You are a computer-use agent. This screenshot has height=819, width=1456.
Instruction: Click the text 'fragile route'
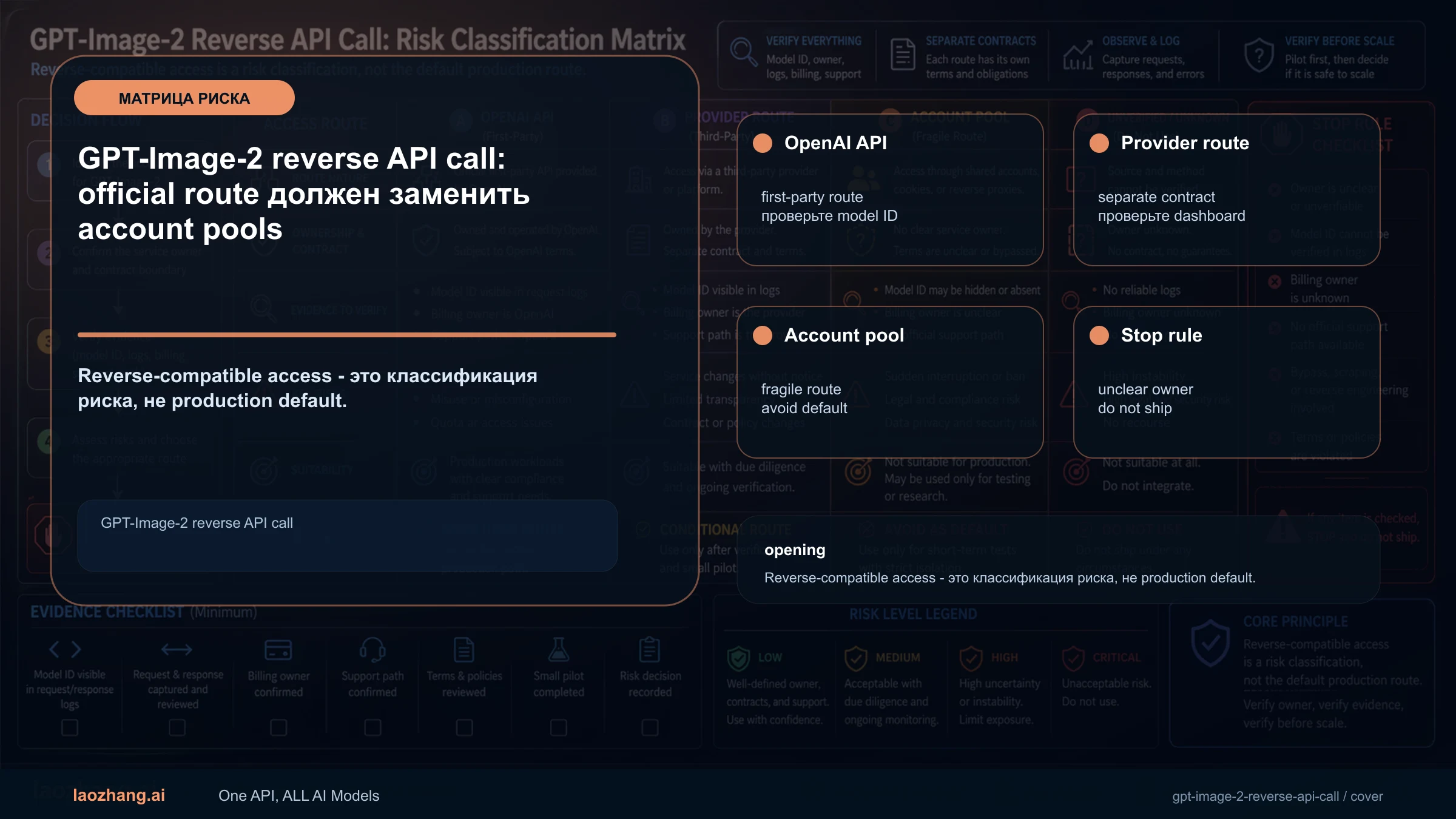[x=801, y=389]
